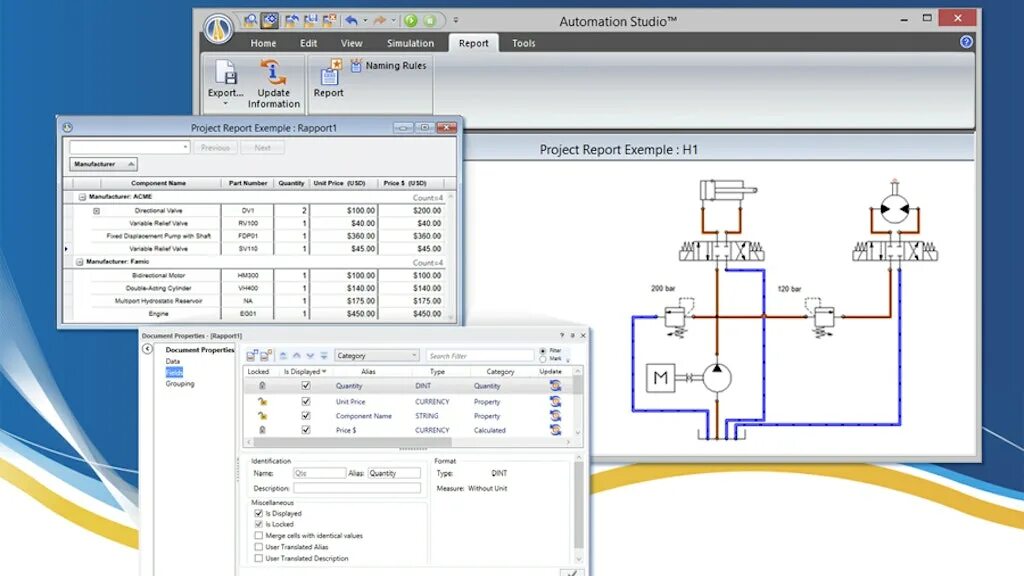The height and width of the screenshot is (576, 1024).
Task: Open Naming Rules in the Report ribbon
Action: (389, 65)
